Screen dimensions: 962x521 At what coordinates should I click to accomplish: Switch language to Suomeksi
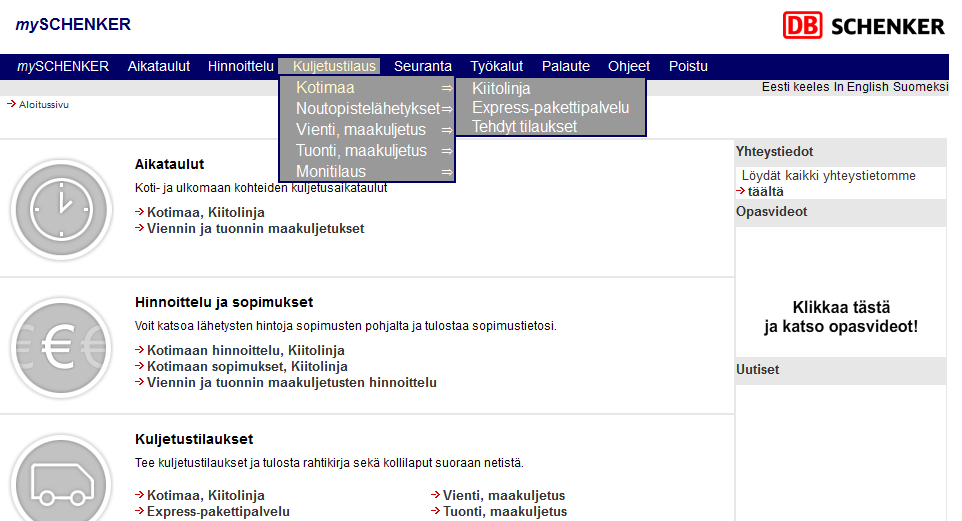click(x=920, y=87)
